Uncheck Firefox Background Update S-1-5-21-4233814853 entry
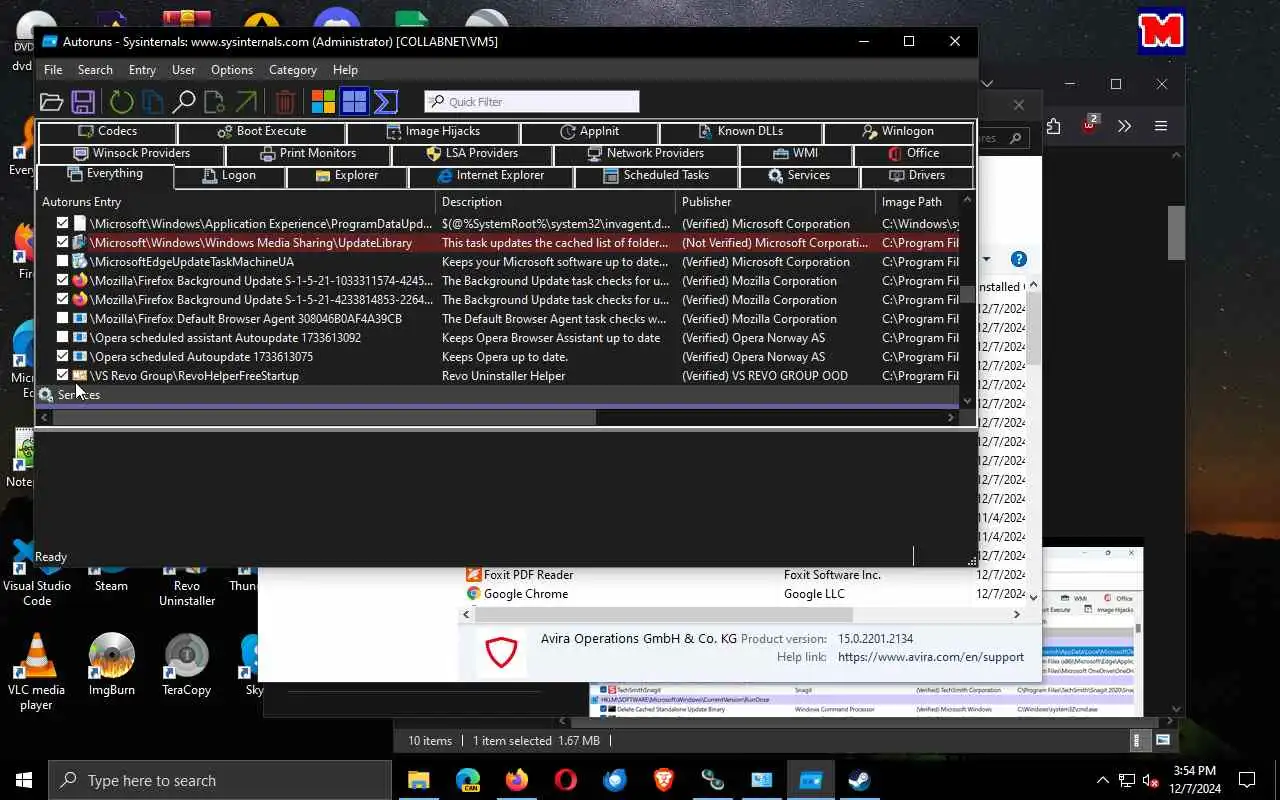Viewport: 1280px width, 800px height. point(63,299)
